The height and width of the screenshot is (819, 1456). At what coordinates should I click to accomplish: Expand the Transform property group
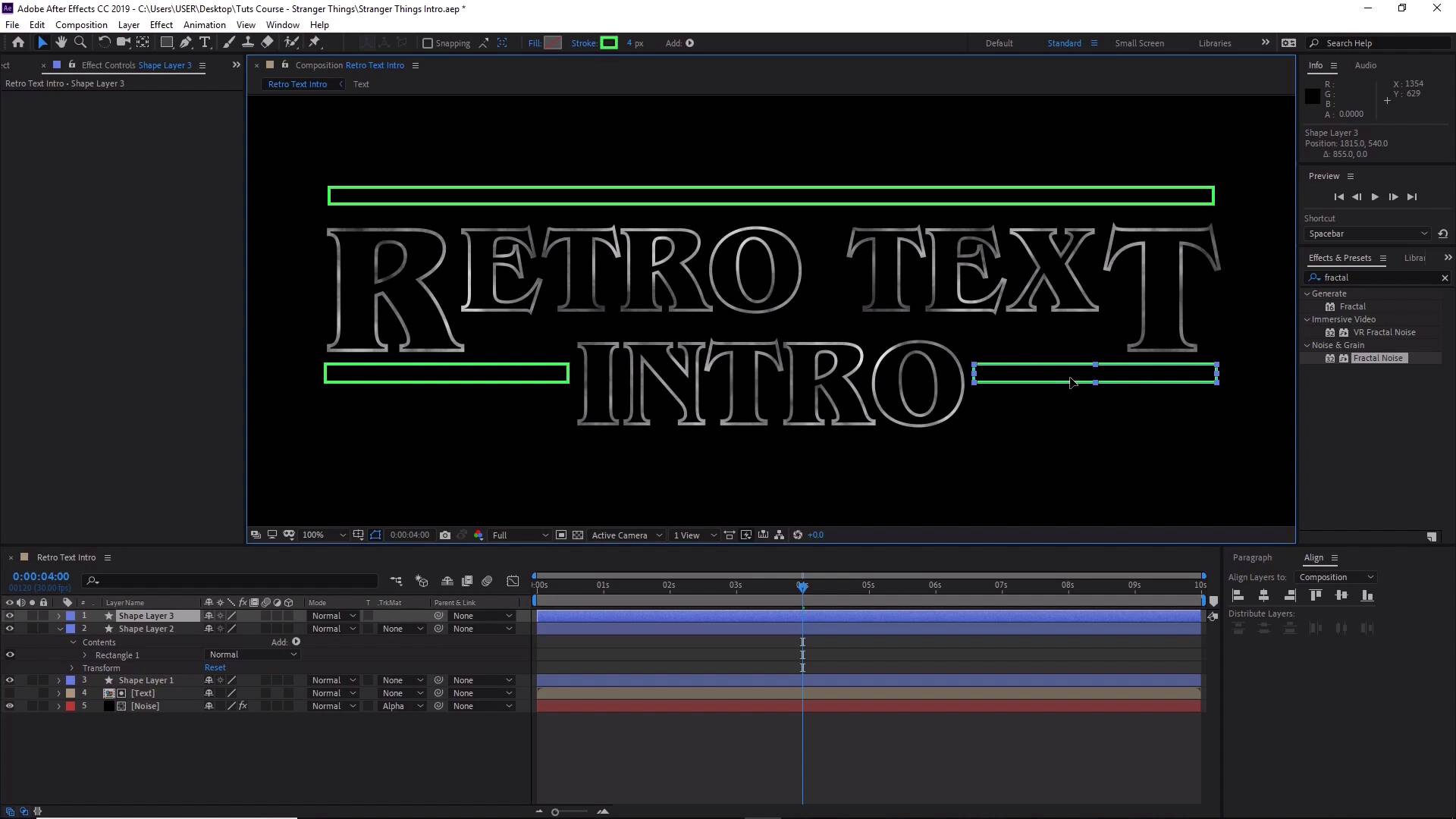click(x=72, y=668)
